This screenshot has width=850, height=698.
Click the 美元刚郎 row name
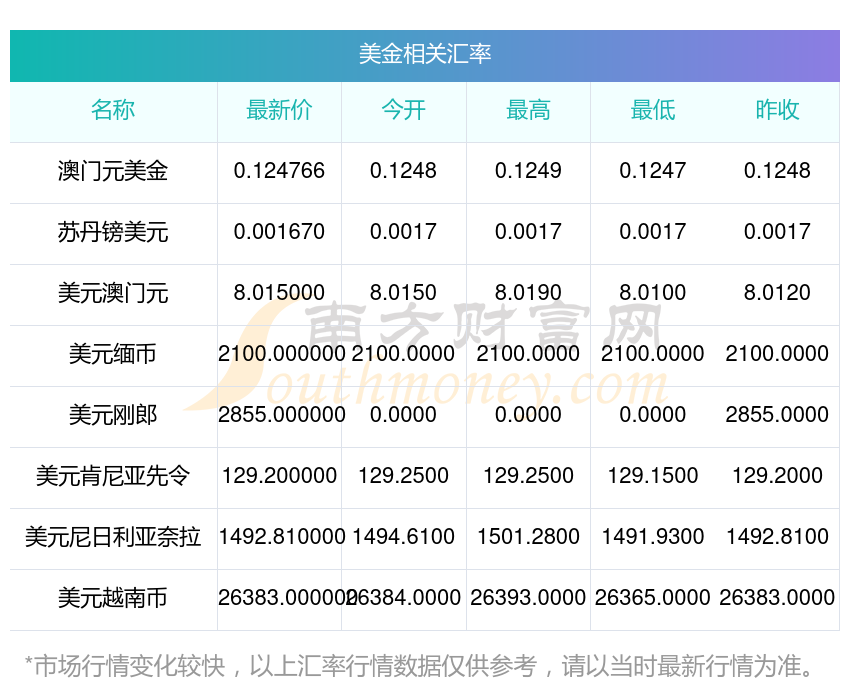click(x=113, y=415)
